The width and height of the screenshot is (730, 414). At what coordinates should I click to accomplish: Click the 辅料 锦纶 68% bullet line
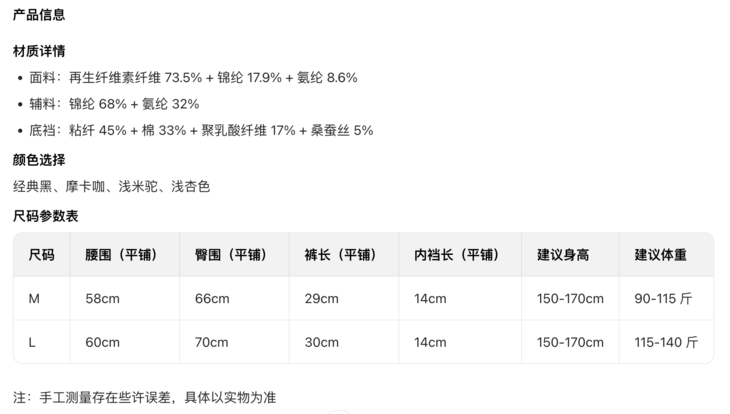pos(114,104)
